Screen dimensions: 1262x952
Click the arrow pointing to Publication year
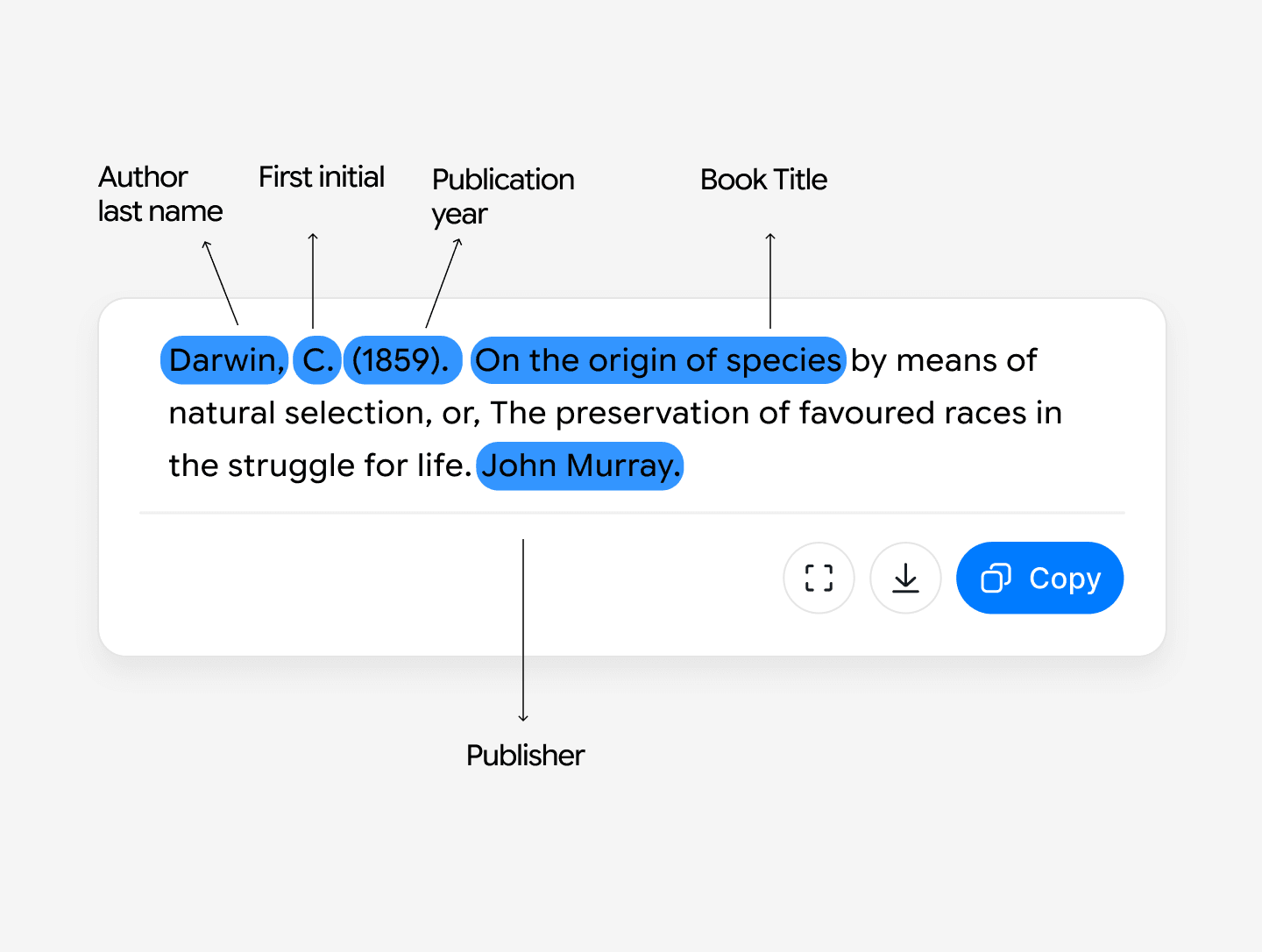443,283
